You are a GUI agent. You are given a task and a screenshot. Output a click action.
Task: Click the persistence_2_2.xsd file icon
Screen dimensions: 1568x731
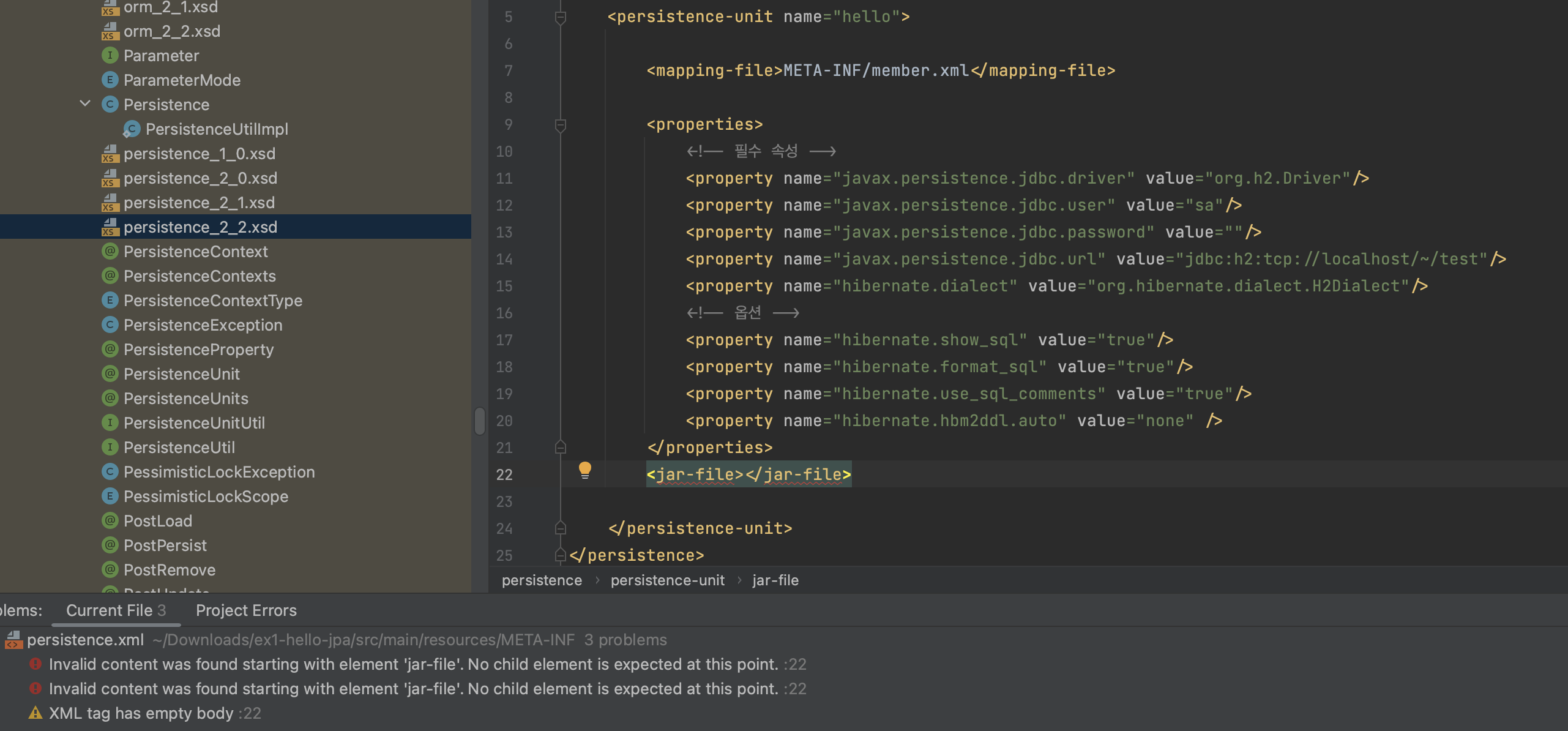(x=110, y=227)
